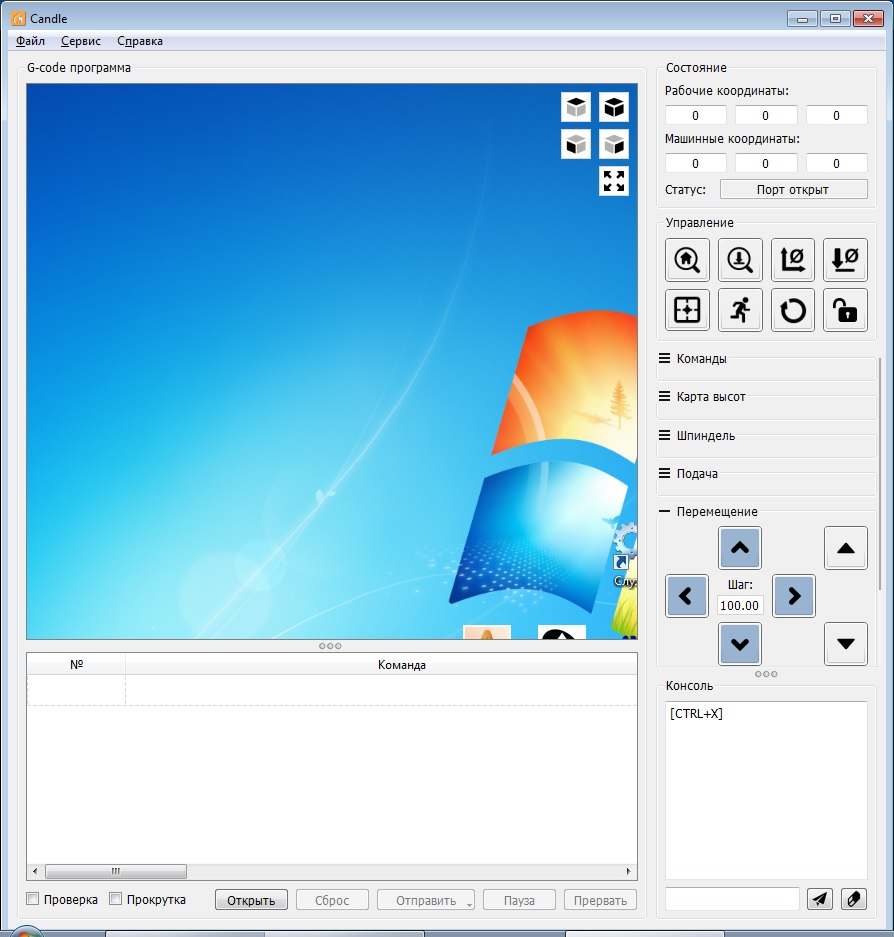
Task: Clear console with eraser icon
Action: (853, 899)
